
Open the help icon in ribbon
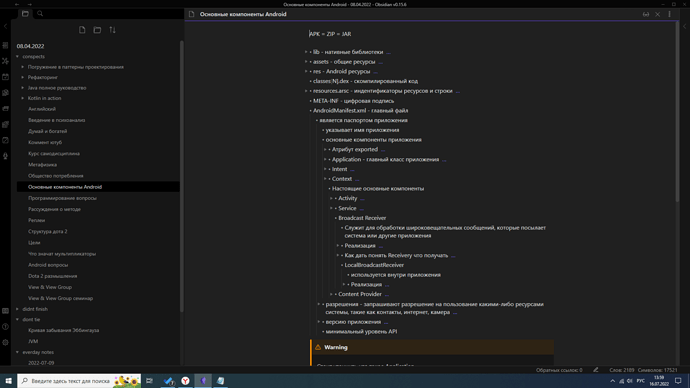(x=5, y=326)
